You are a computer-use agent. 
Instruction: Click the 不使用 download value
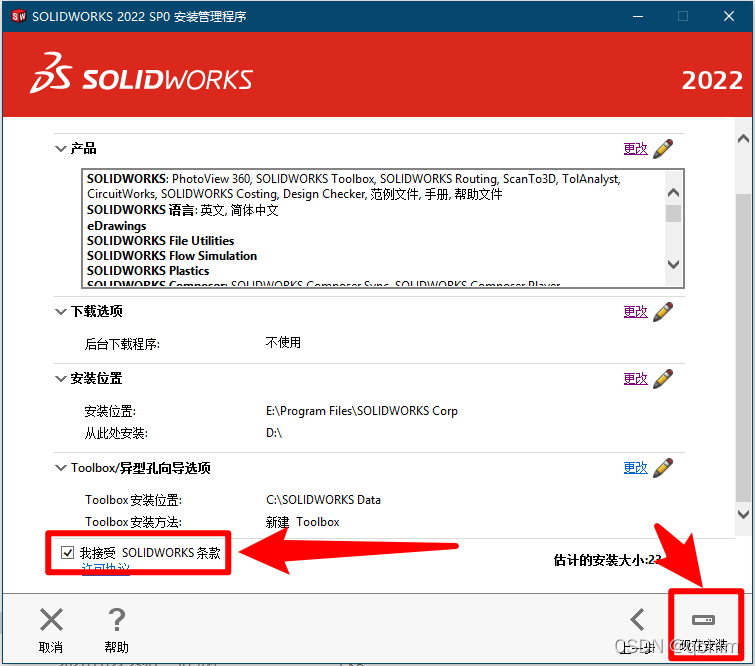(283, 343)
